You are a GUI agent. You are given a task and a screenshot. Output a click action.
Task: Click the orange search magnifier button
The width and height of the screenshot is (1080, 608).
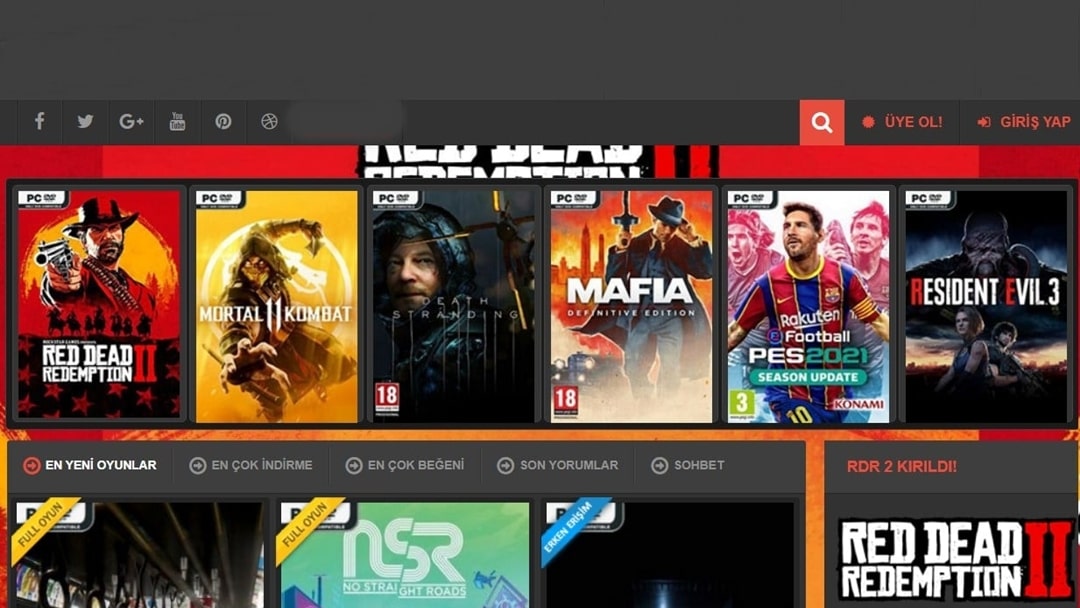[822, 123]
